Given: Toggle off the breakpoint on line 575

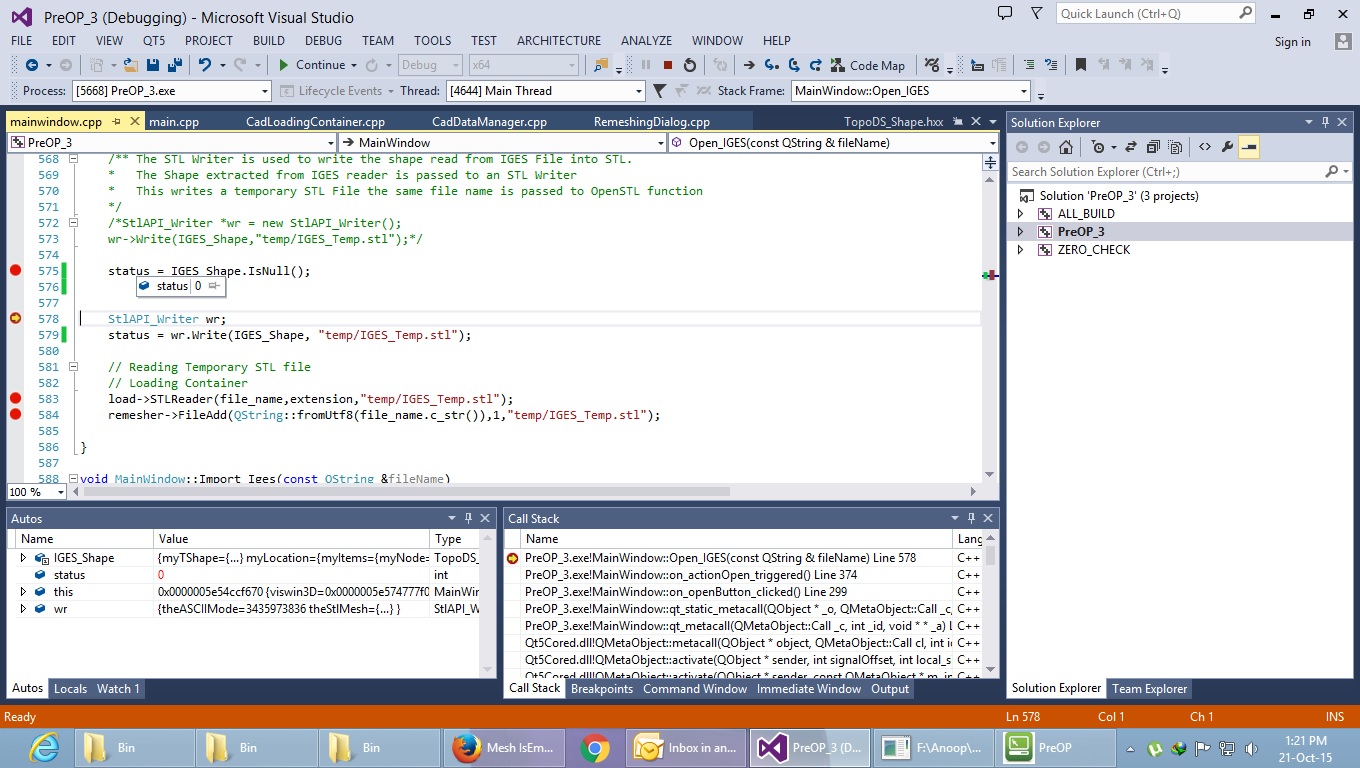Looking at the screenshot, I should pos(15,271).
